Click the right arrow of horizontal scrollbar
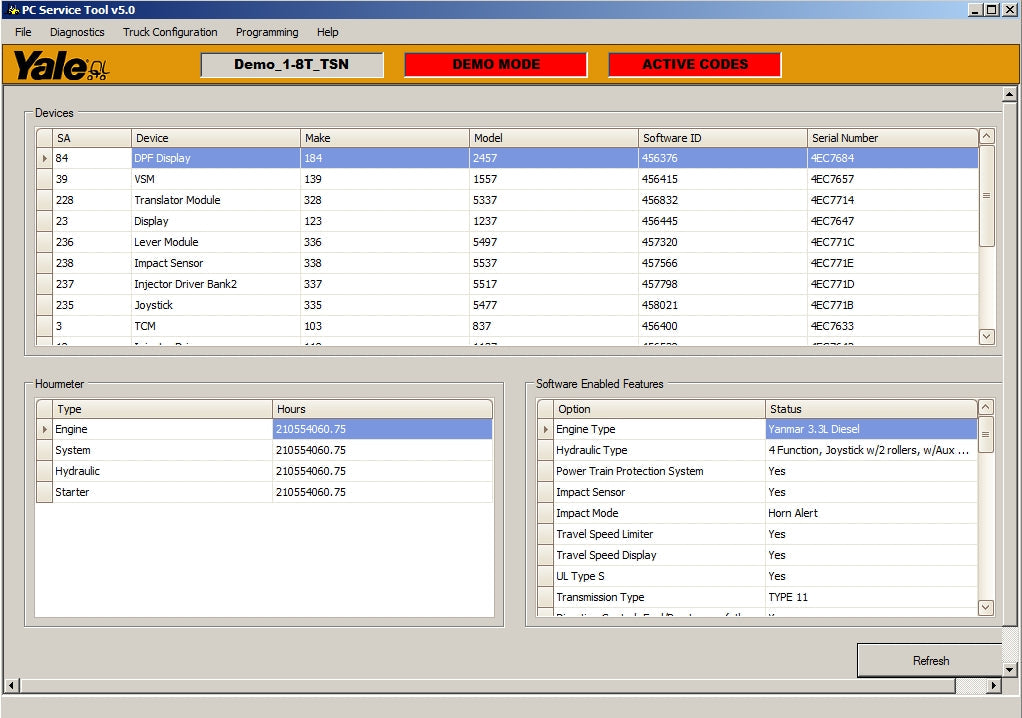 (x=993, y=686)
